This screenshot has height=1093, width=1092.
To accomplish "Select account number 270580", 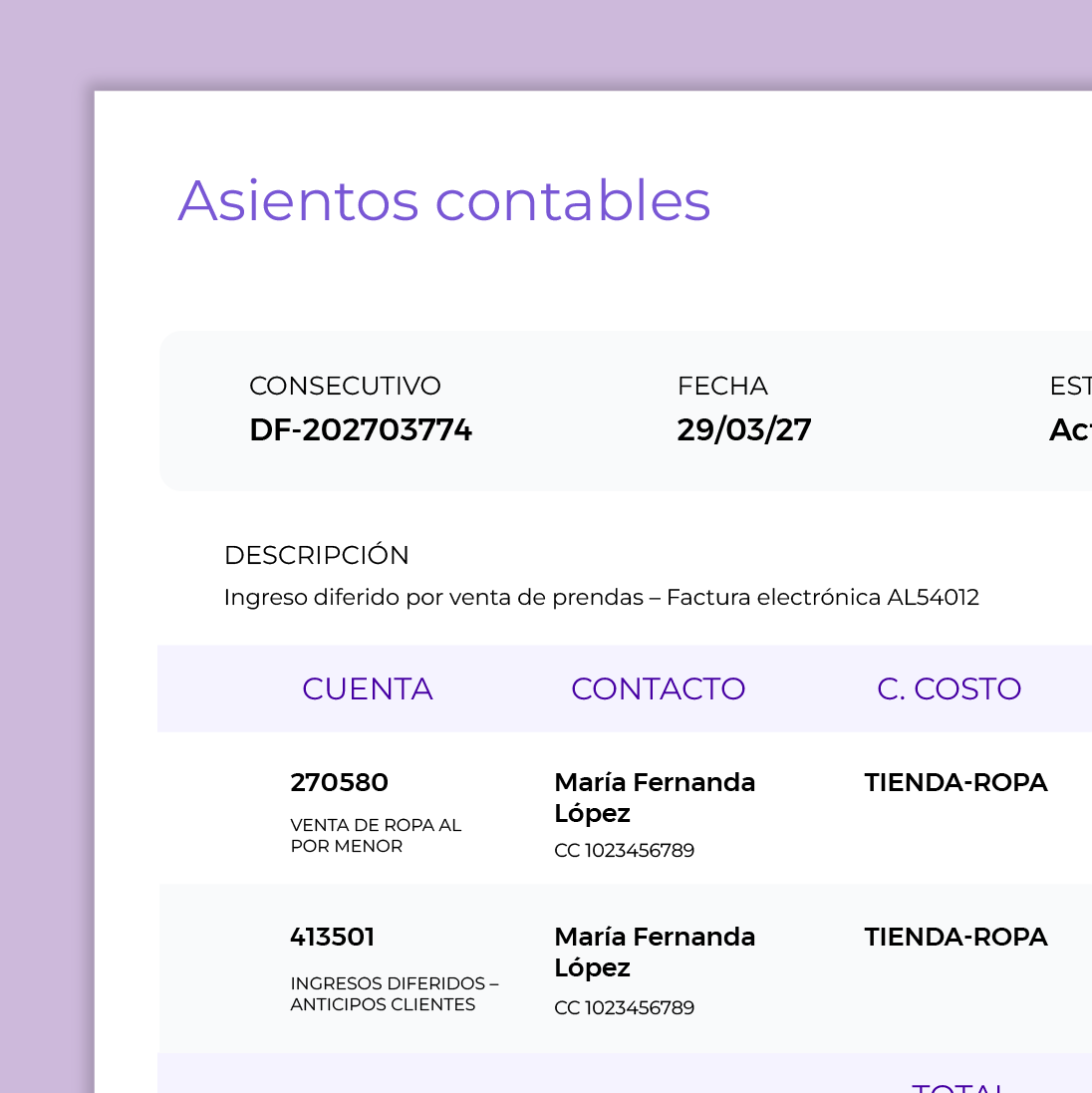I will click(340, 782).
